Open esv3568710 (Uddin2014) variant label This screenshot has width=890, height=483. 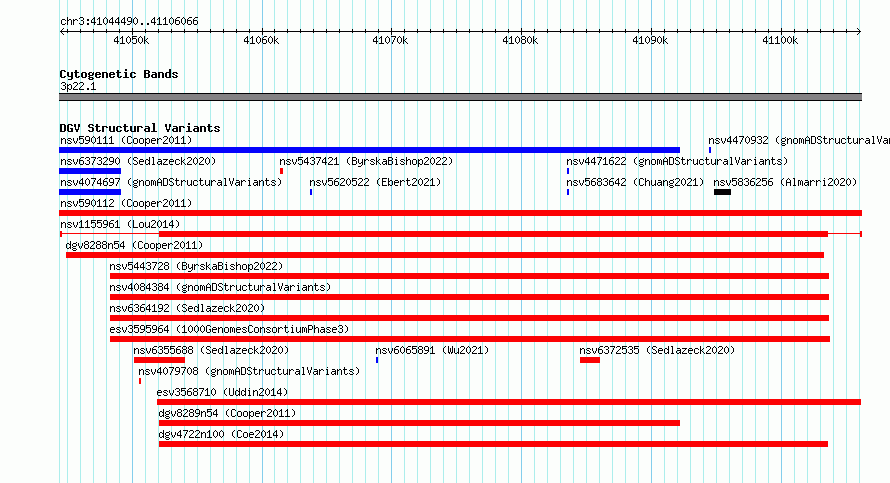pos(222,392)
